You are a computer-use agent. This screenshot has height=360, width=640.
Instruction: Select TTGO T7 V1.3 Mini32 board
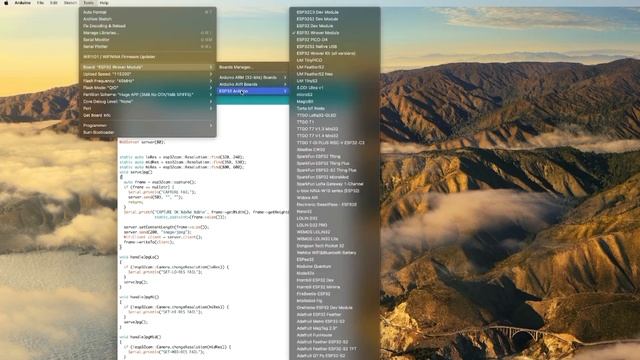point(335,129)
